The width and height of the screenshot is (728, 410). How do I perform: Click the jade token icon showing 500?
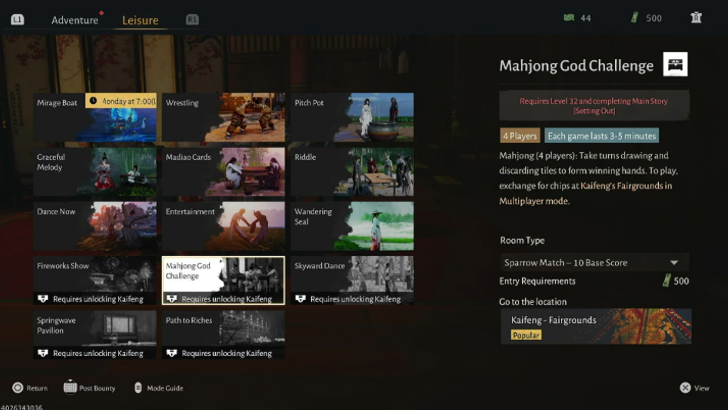pos(632,18)
